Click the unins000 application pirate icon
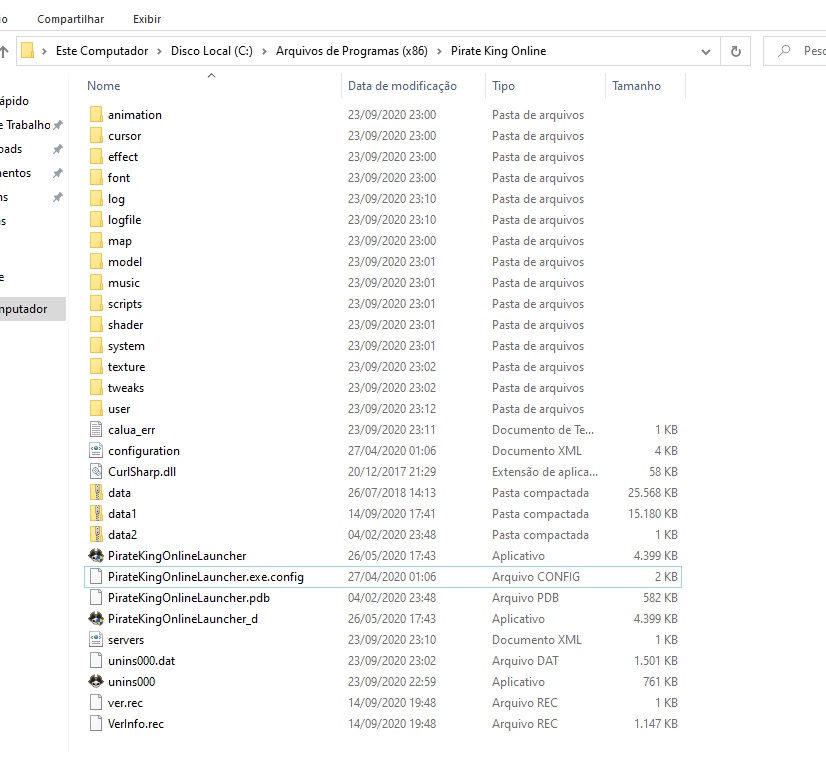This screenshot has height=775, width=826. point(96,681)
